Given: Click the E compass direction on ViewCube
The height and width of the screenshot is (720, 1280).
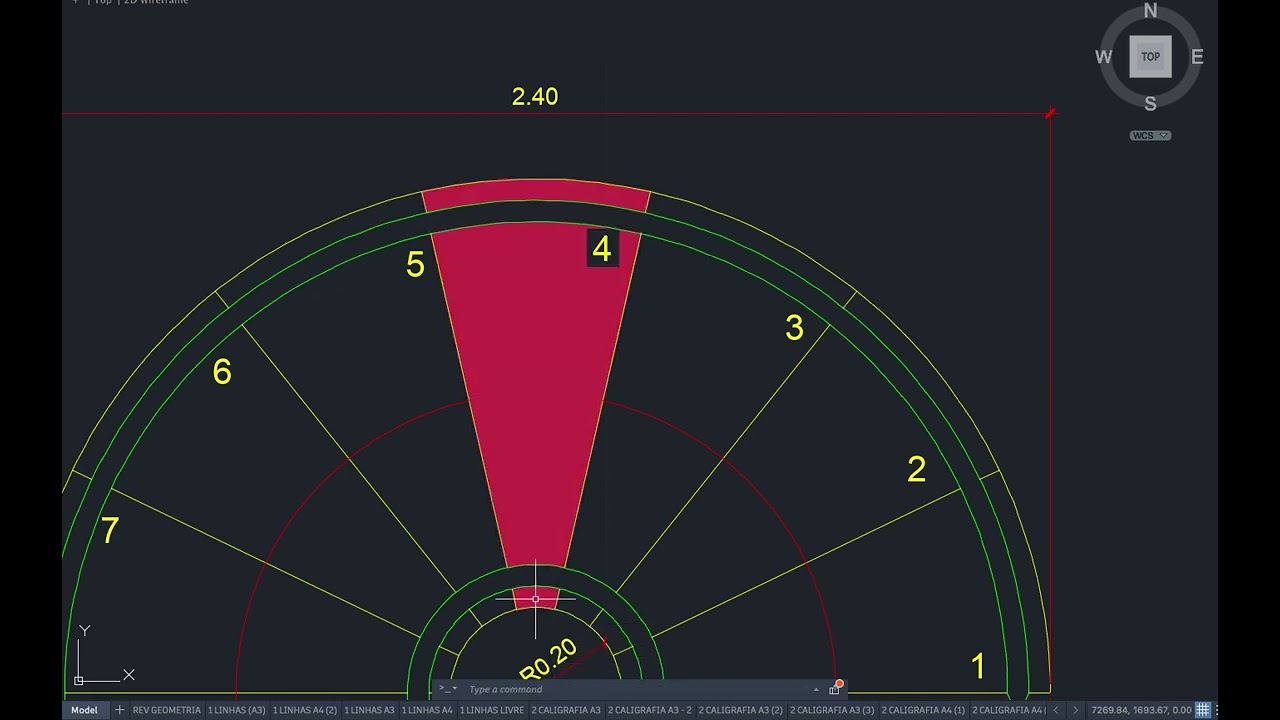Looking at the screenshot, I should (1197, 57).
